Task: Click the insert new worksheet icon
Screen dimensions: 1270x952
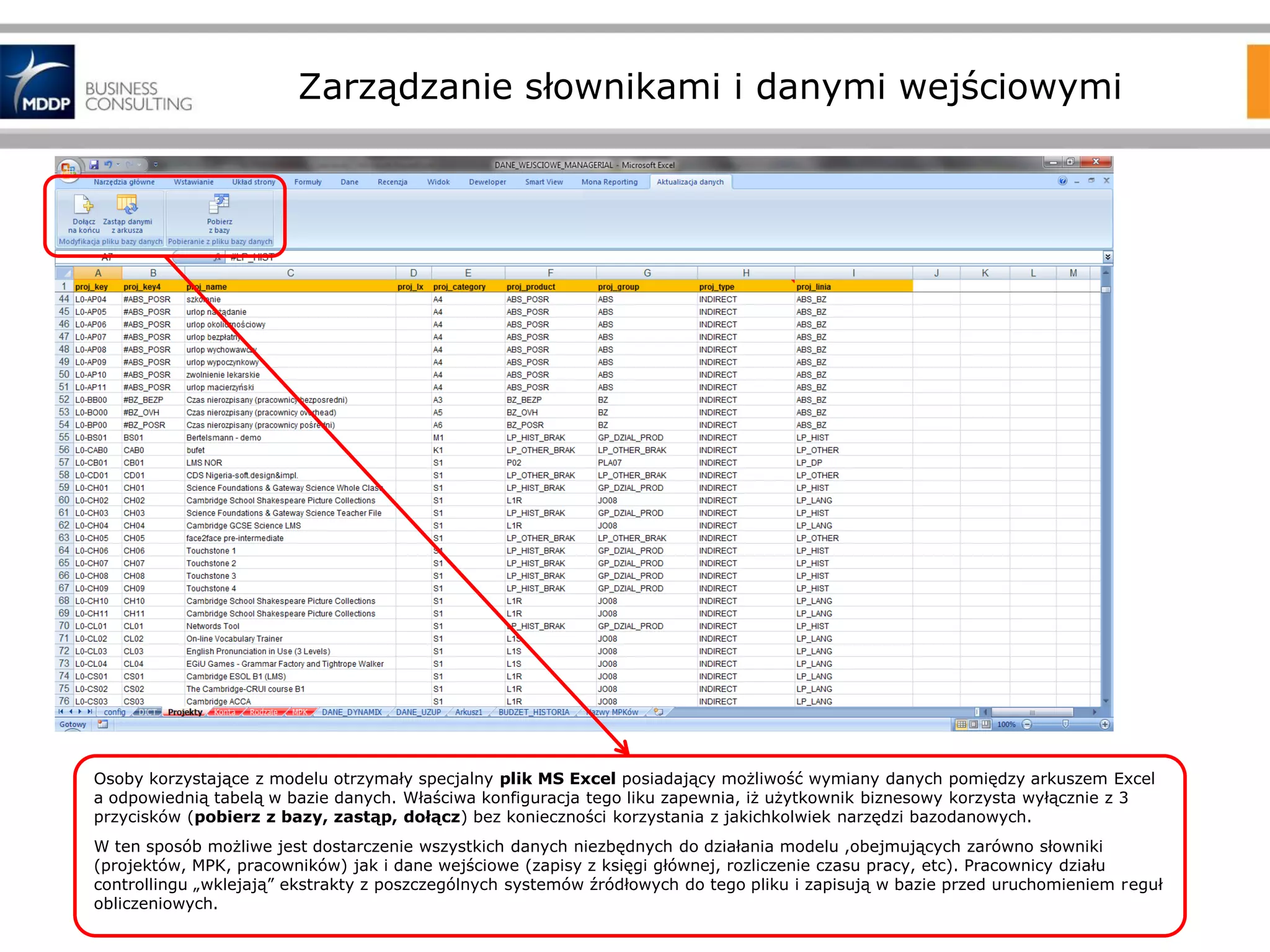Action: click(659, 712)
